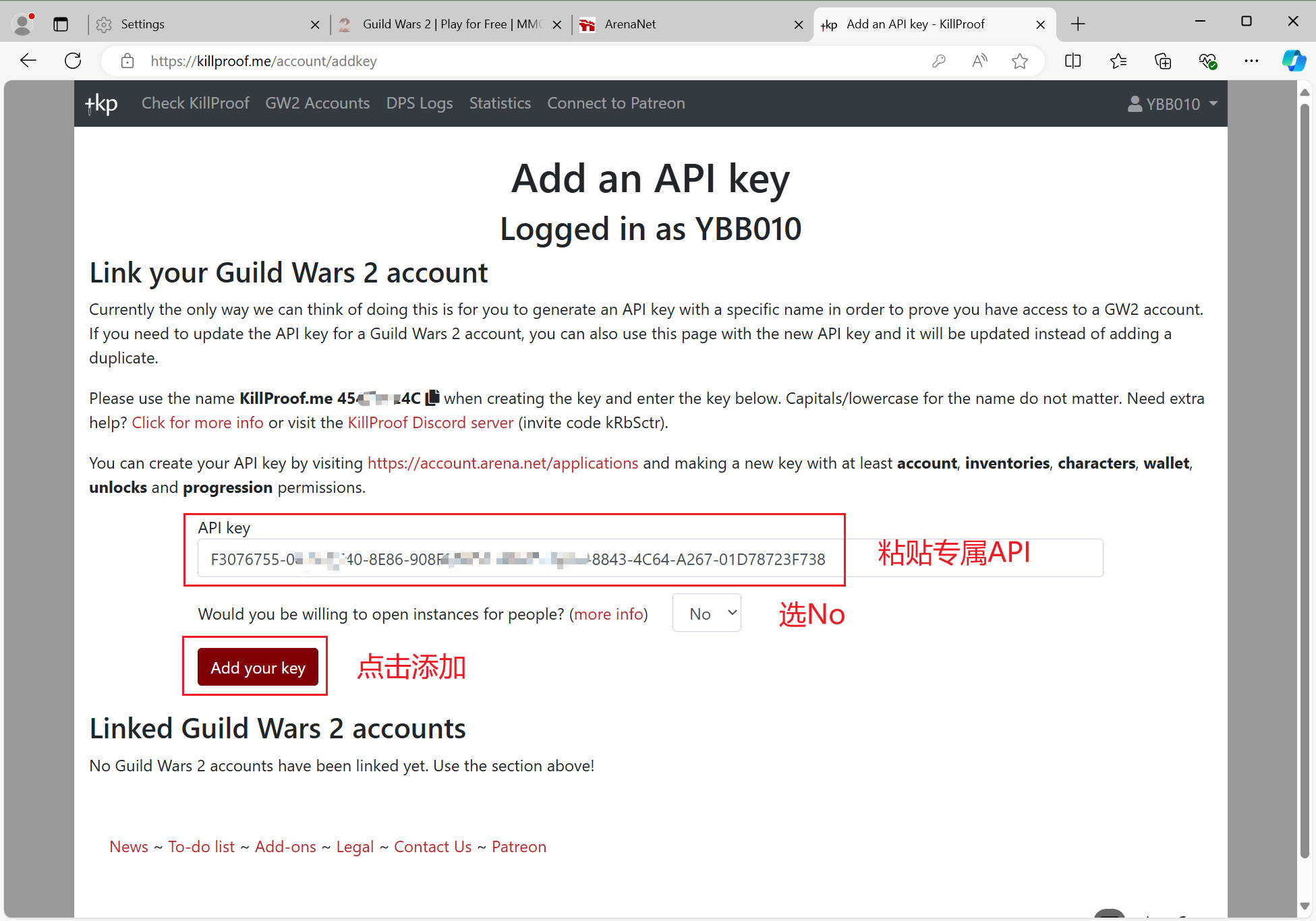Open the Copilot sidebar icon
This screenshot has height=921, width=1316.
click(1294, 61)
